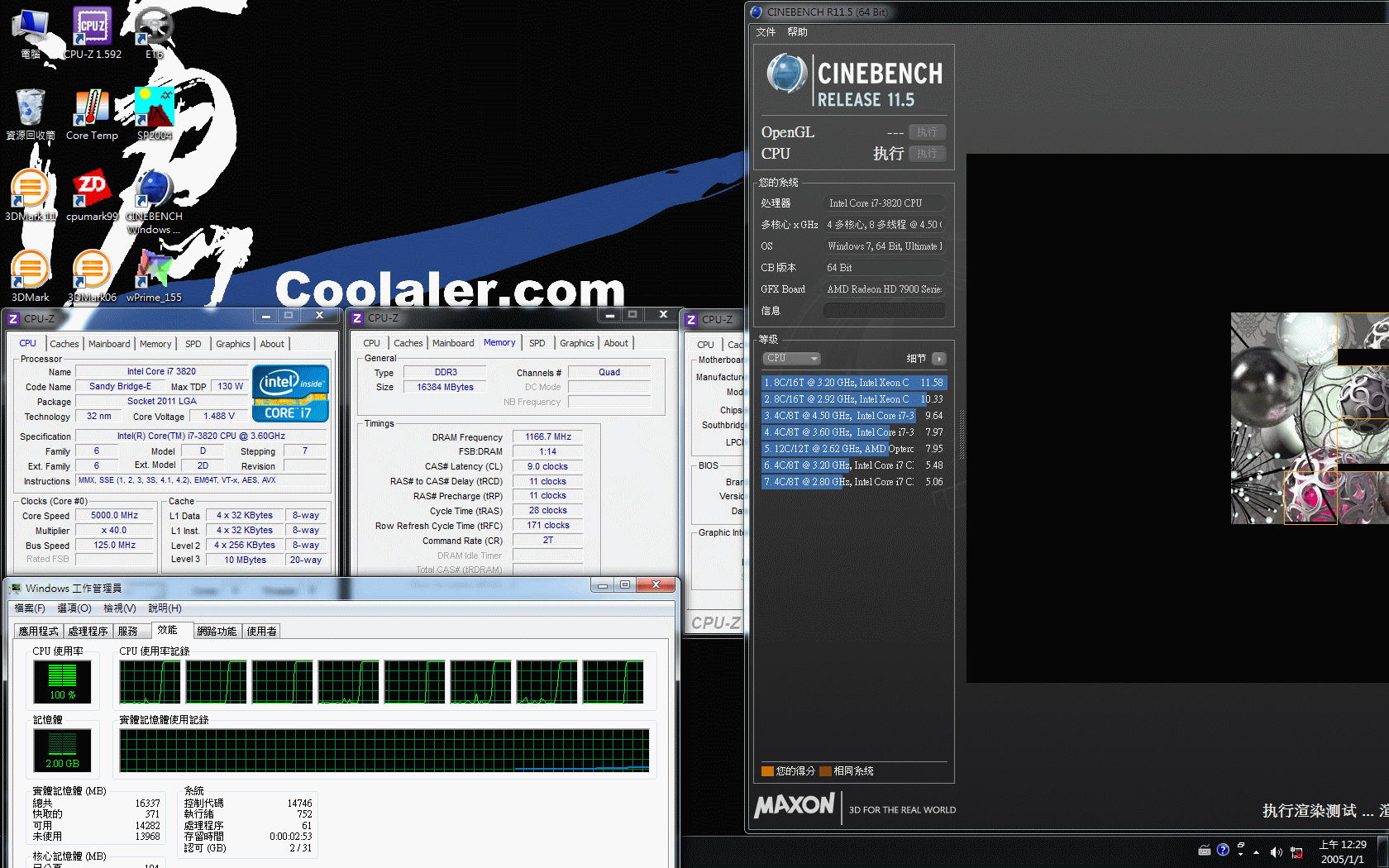Select ranking row 3 Core i7-3 9.64
The width and height of the screenshot is (1389, 868).
[x=853, y=415]
